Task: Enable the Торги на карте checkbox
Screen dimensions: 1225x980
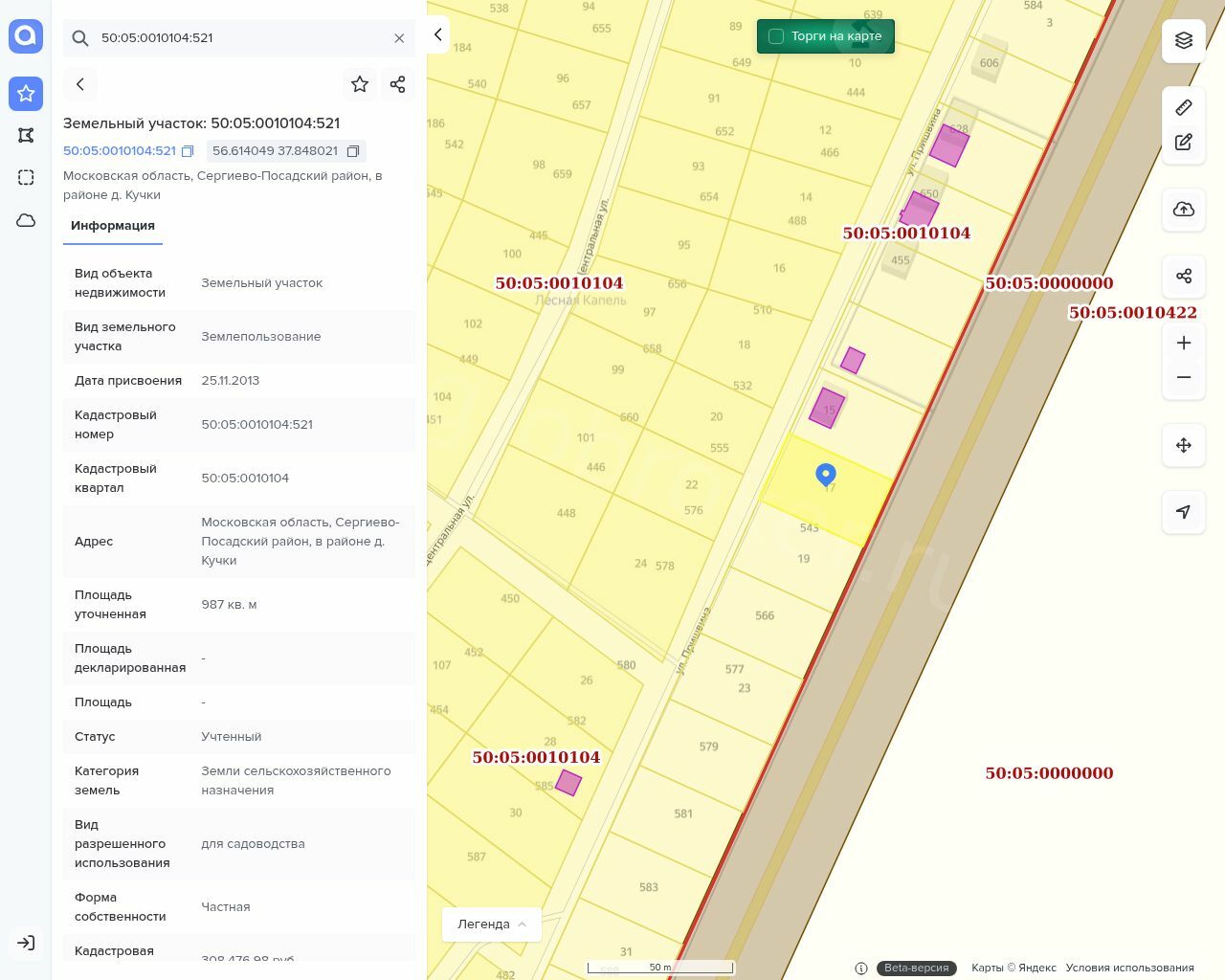Action: click(x=776, y=36)
